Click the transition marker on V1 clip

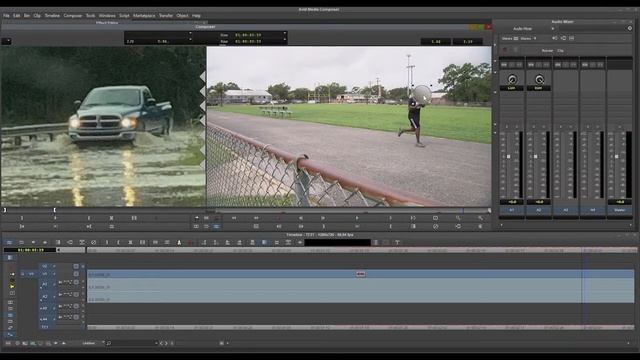click(360, 274)
